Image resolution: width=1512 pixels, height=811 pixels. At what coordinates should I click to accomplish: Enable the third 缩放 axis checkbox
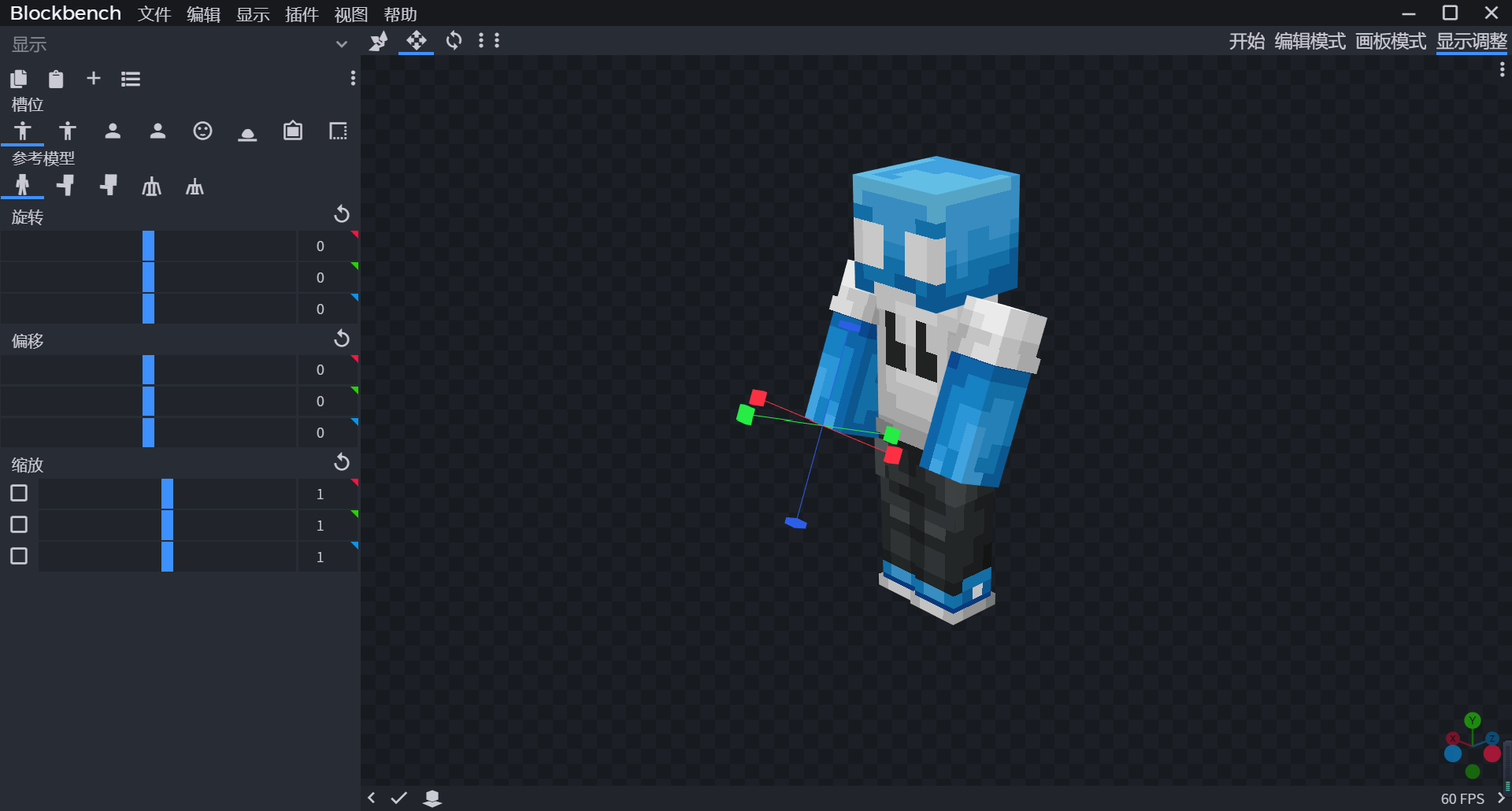(x=19, y=557)
